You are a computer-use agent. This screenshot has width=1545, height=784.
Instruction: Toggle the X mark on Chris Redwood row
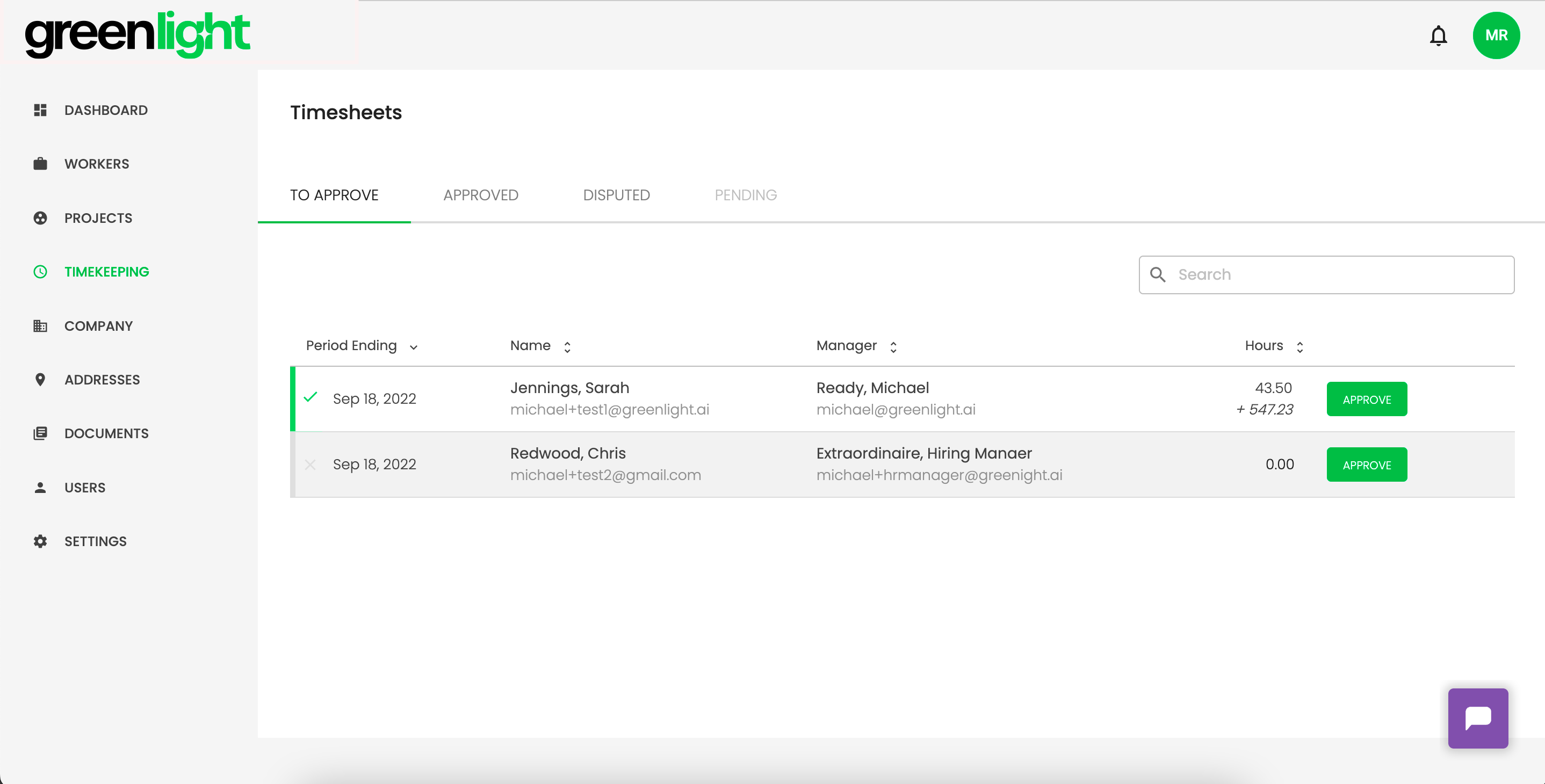point(310,464)
